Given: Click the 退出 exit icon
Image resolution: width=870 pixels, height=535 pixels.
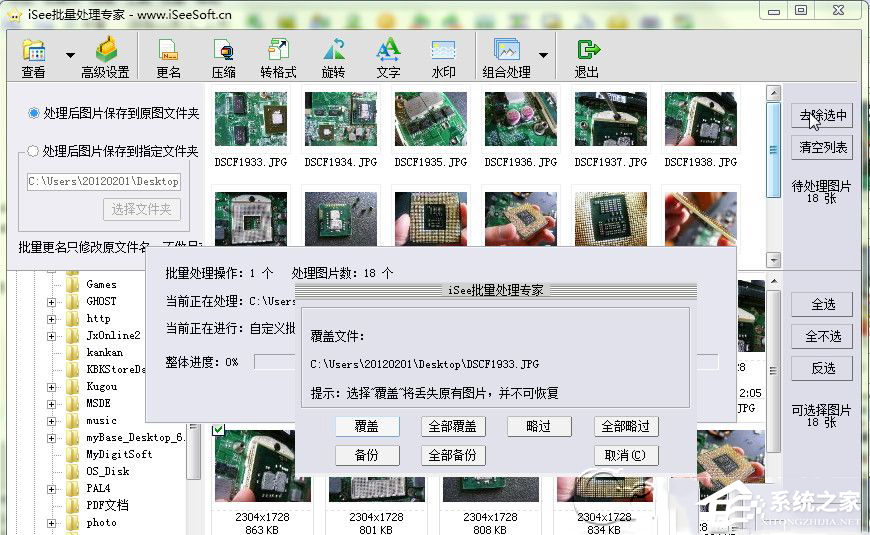Looking at the screenshot, I should click(x=587, y=59).
